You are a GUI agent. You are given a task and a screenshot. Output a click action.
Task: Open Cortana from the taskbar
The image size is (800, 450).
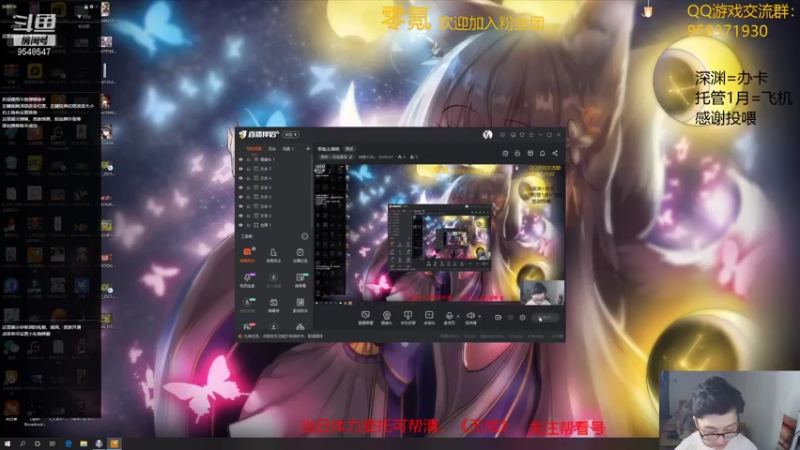(37, 444)
